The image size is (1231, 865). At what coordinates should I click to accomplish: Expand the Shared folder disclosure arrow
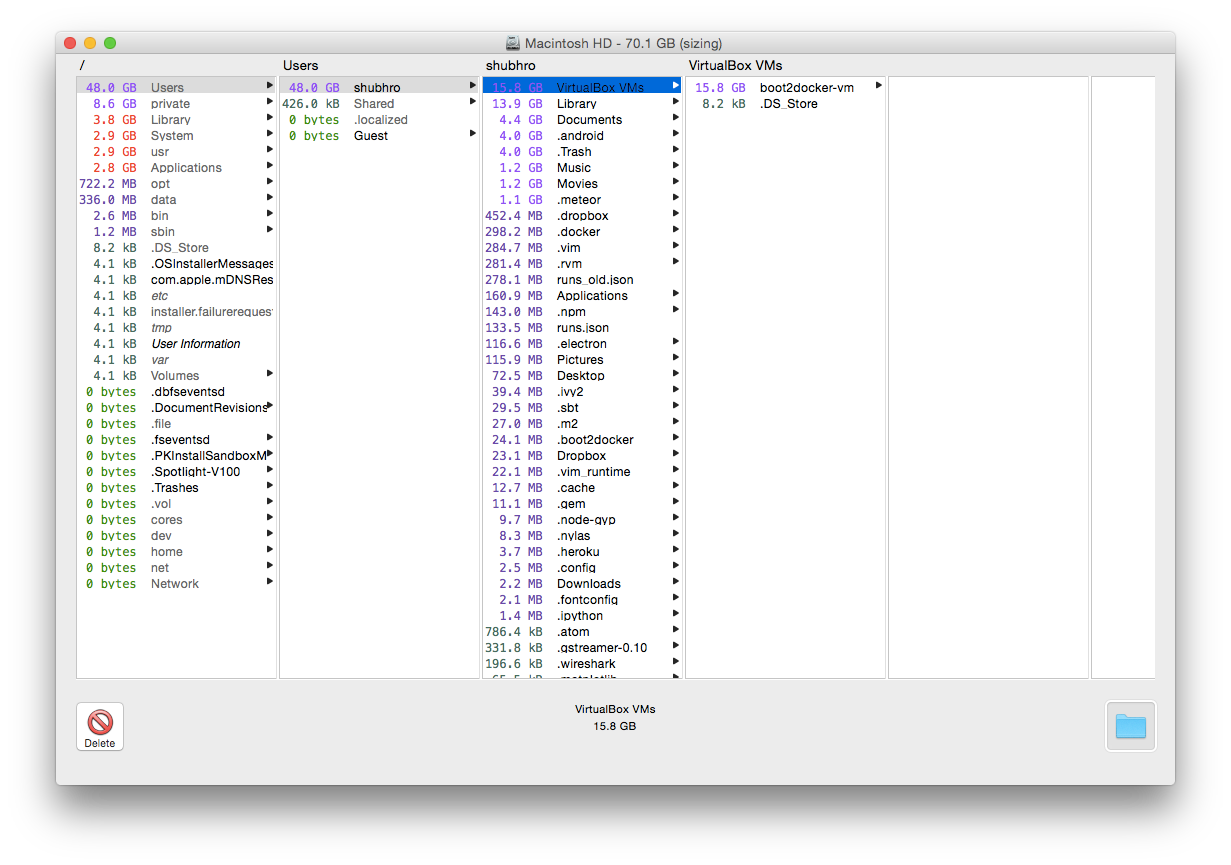click(x=473, y=103)
